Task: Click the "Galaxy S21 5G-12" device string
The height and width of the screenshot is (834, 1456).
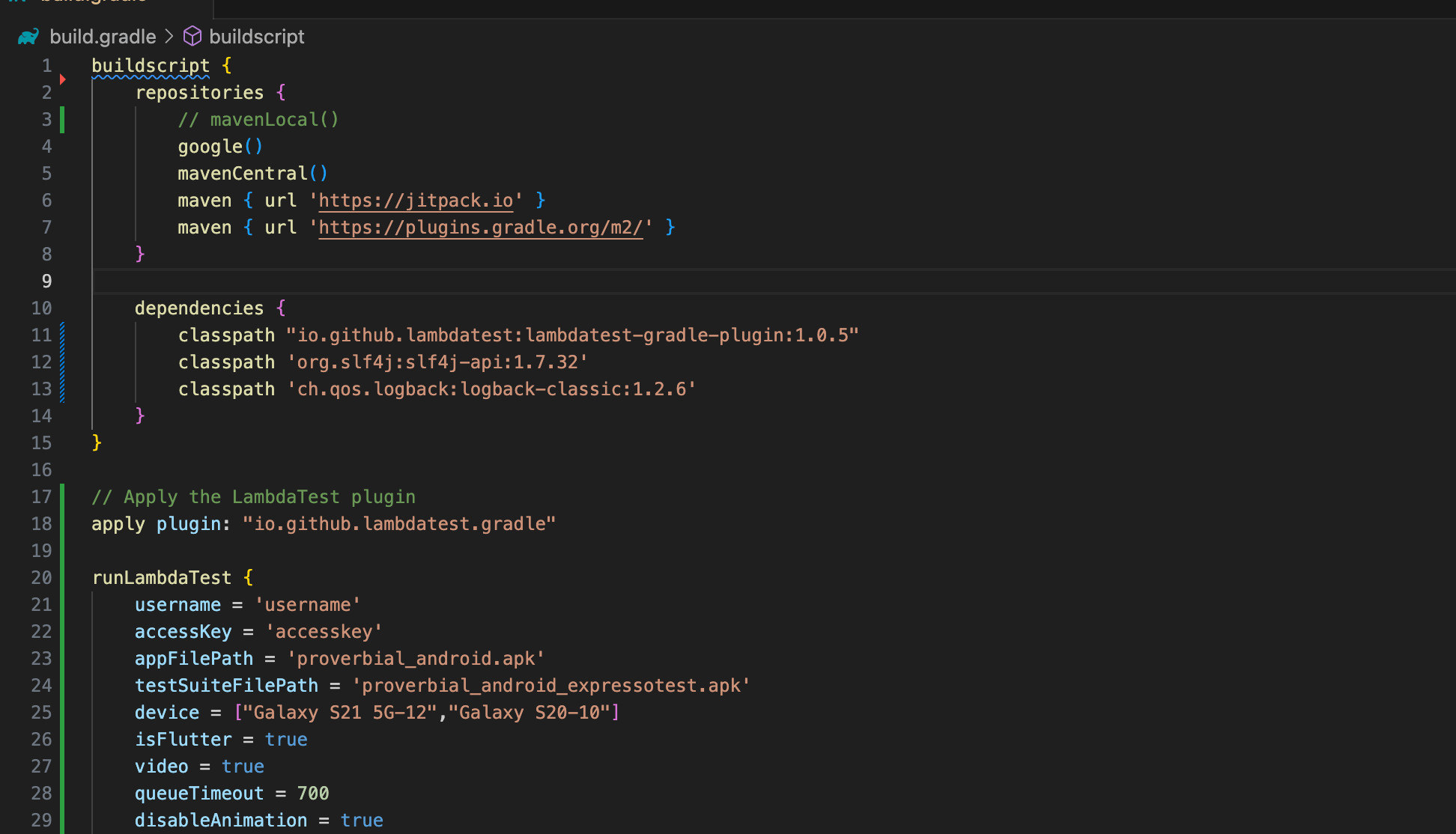Action: coord(340,713)
